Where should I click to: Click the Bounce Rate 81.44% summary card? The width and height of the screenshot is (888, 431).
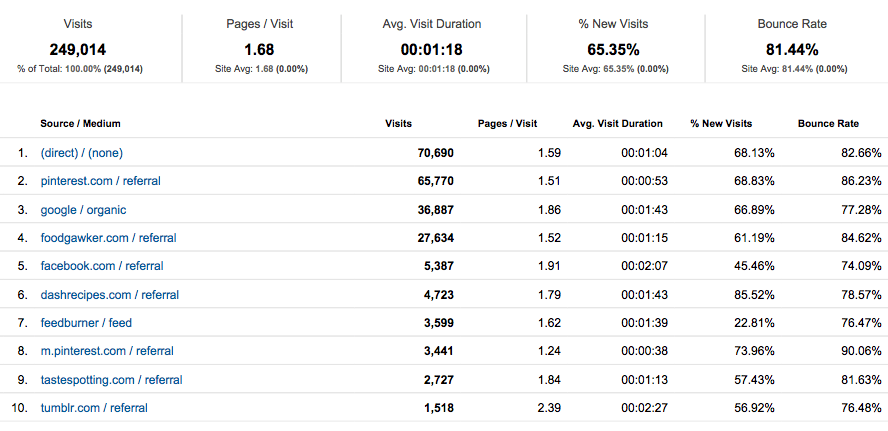click(794, 48)
